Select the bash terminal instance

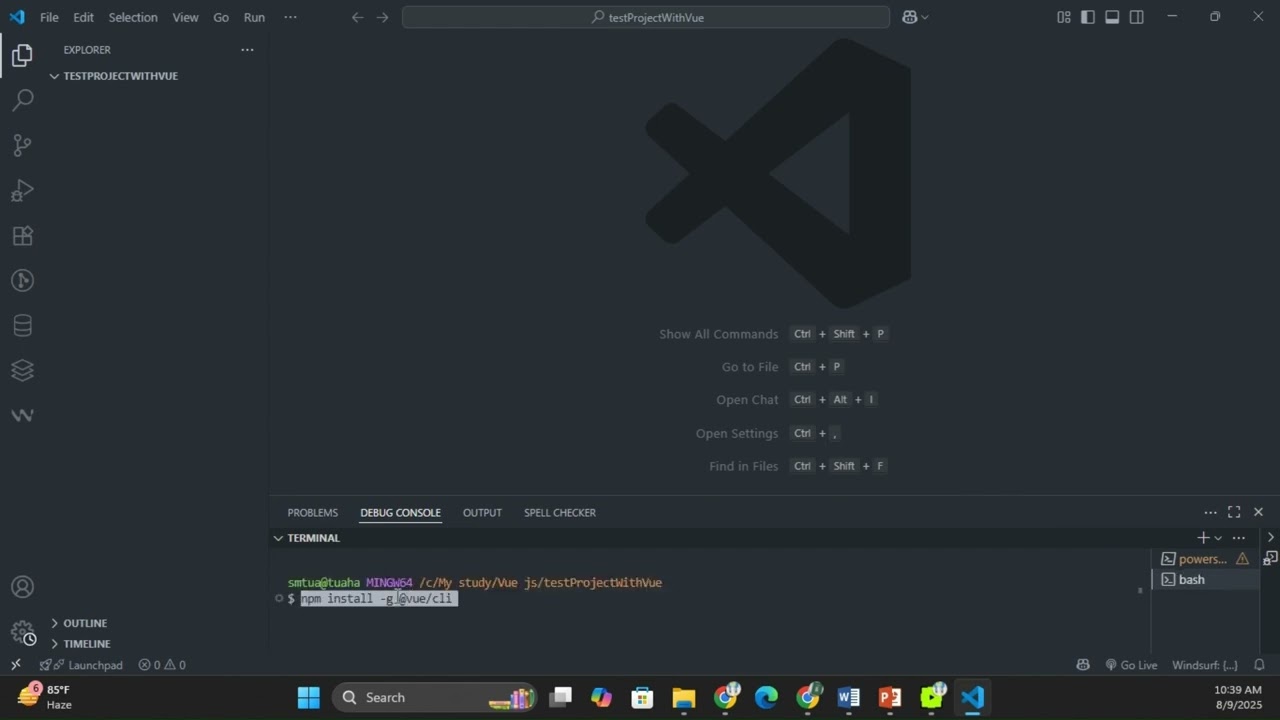pyautogui.click(x=1205, y=580)
